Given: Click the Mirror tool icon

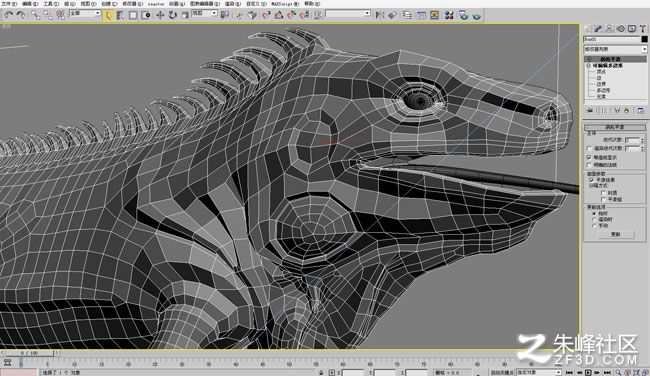Looking at the screenshot, I should tap(379, 15).
